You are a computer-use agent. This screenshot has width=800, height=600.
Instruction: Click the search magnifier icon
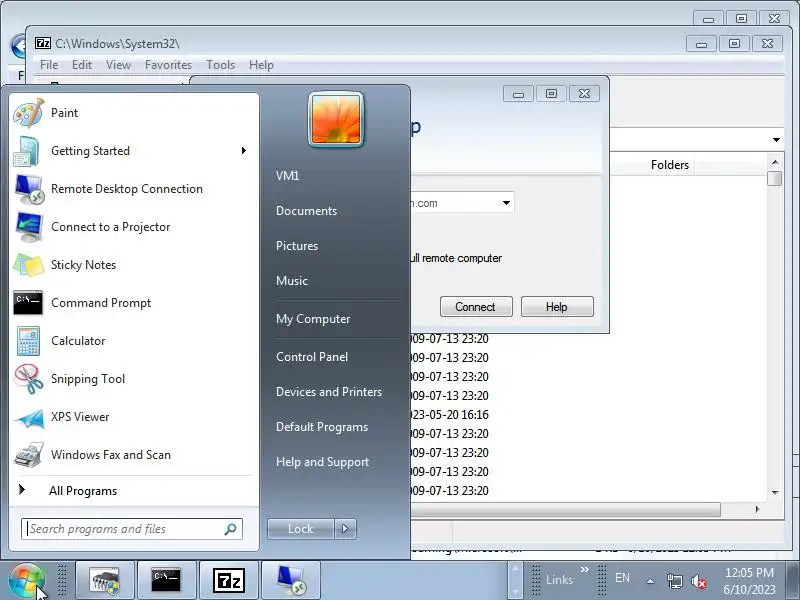point(231,529)
